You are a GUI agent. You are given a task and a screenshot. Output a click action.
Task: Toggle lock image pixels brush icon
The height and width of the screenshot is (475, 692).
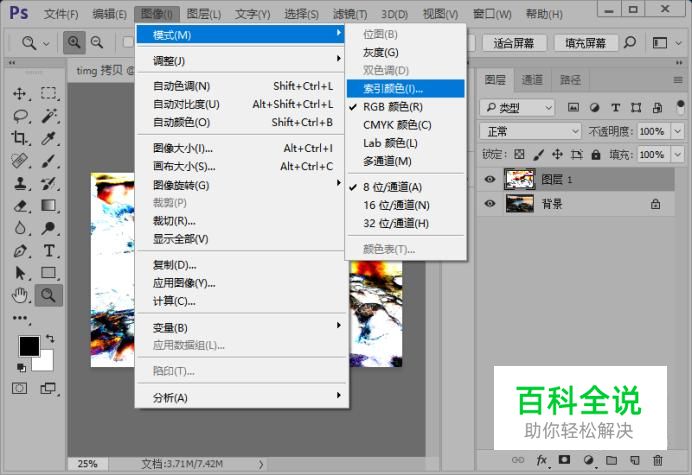[538, 154]
